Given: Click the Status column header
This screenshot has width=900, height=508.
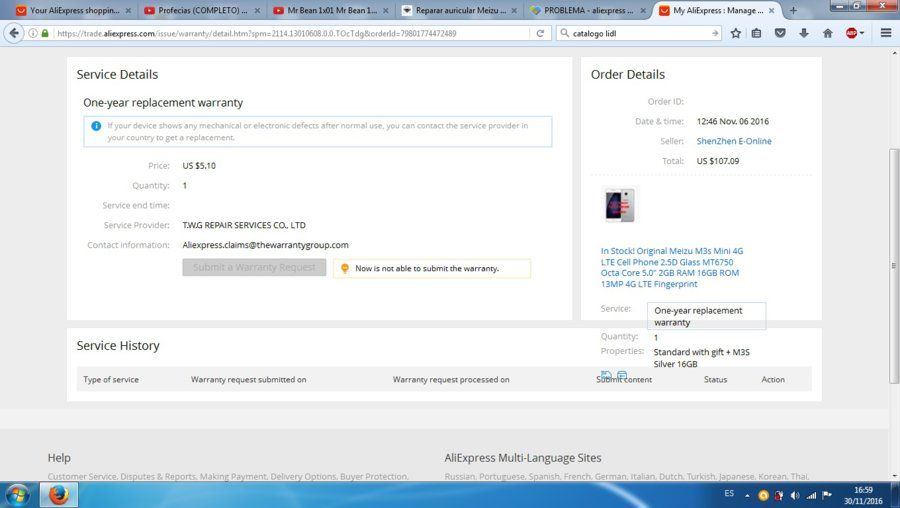Looking at the screenshot, I should point(715,379).
